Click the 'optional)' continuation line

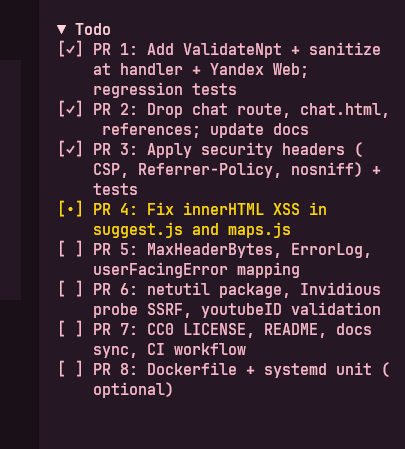click(x=133, y=390)
